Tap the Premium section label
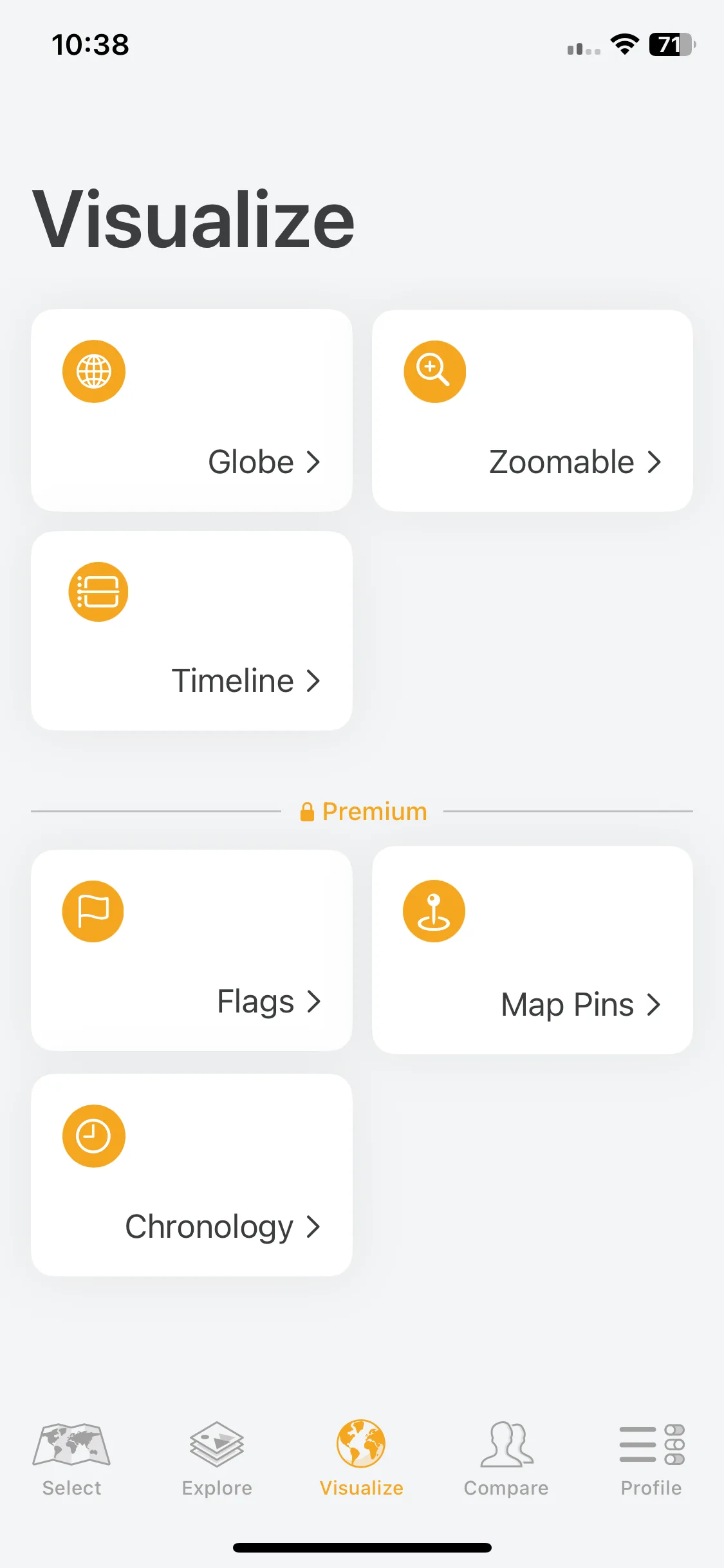The width and height of the screenshot is (724, 1568). click(375, 812)
